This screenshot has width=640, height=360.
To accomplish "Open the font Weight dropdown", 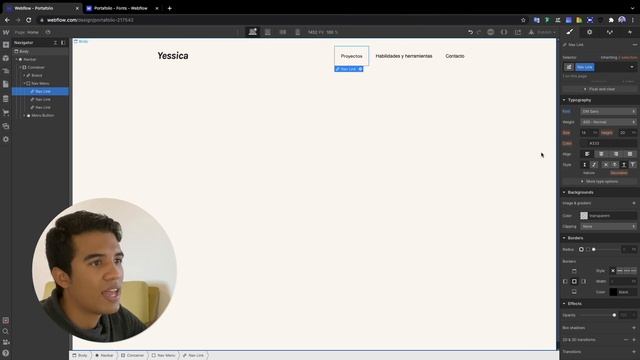I will pos(608,122).
